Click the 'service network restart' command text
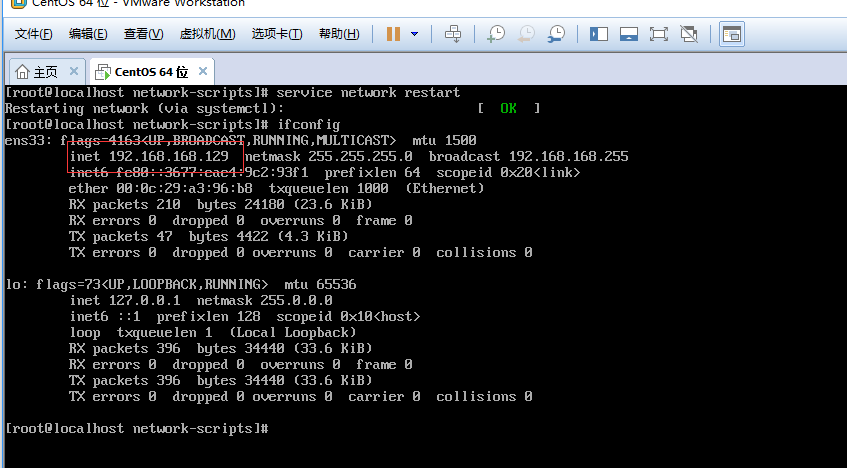847x468 pixels. pyautogui.click(x=368, y=92)
